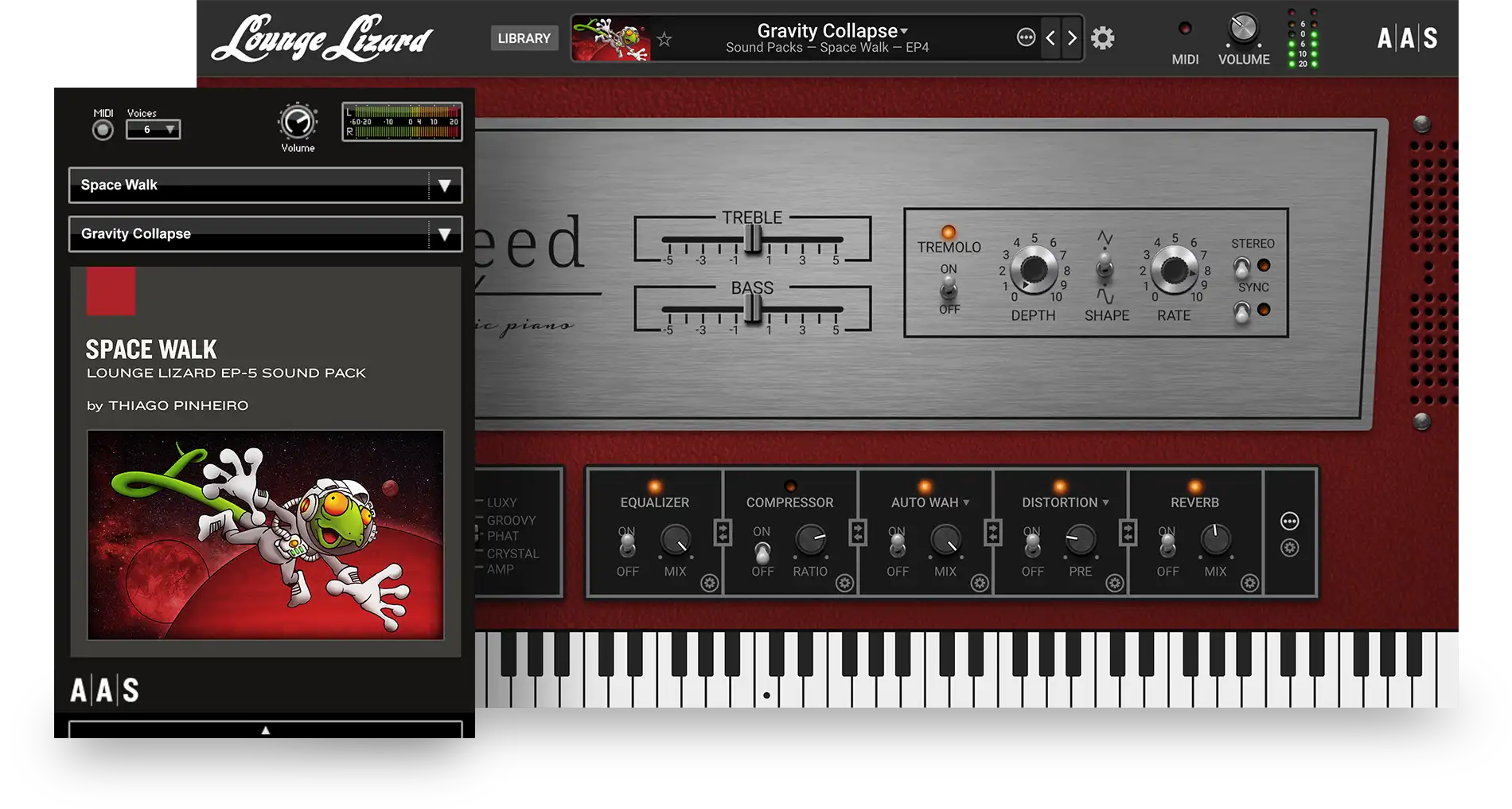Viewport: 1512px width, 809px height.
Task: Click the settings gear in top bar
Action: (1102, 38)
